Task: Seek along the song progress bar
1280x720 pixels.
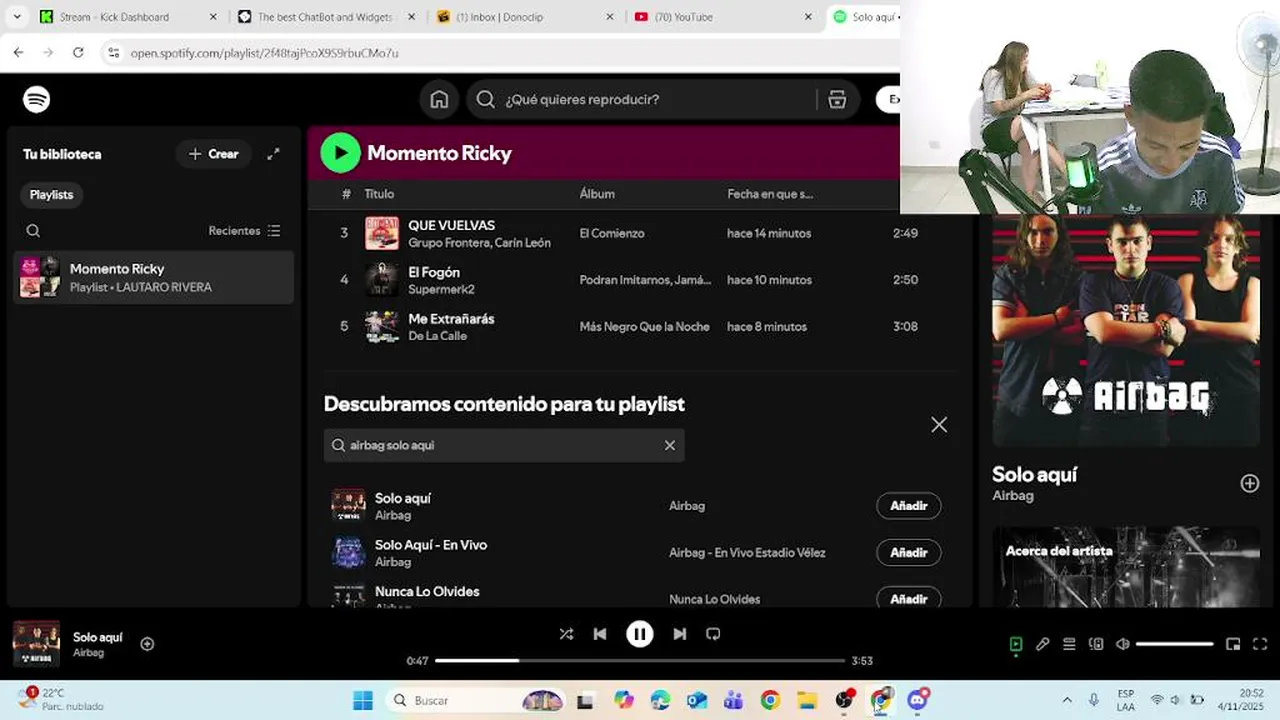Action: point(640,660)
